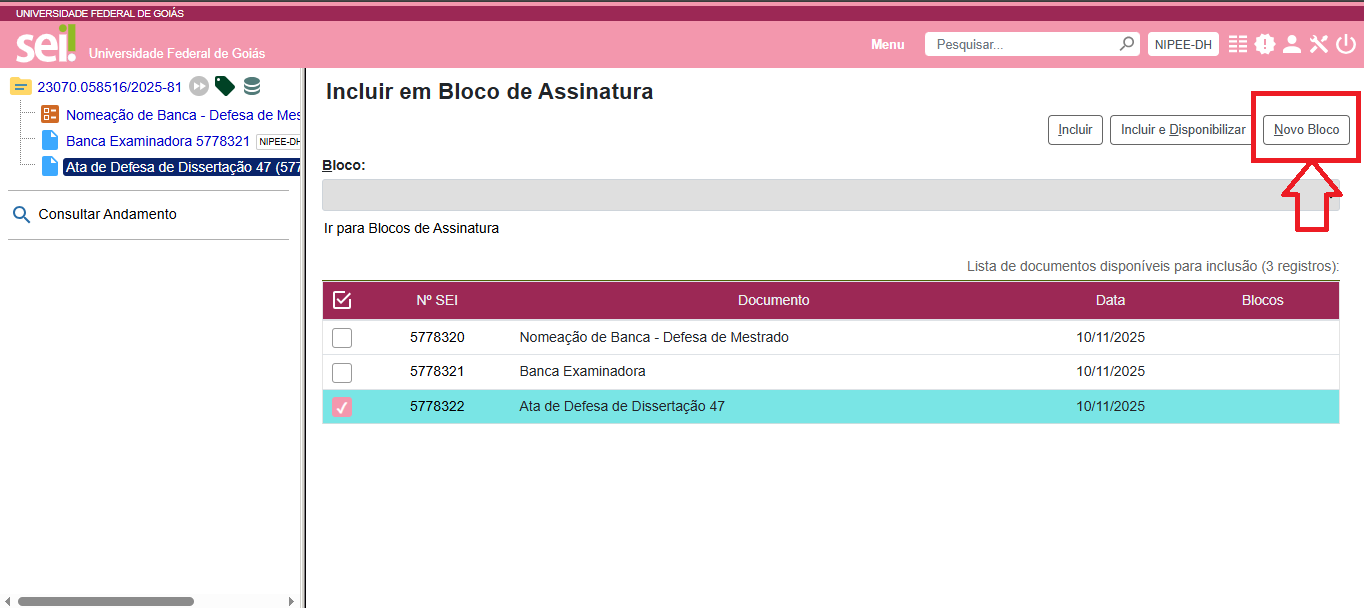Click the form icon of Nomeação de Banca
This screenshot has width=1364, height=608.
click(x=49, y=113)
